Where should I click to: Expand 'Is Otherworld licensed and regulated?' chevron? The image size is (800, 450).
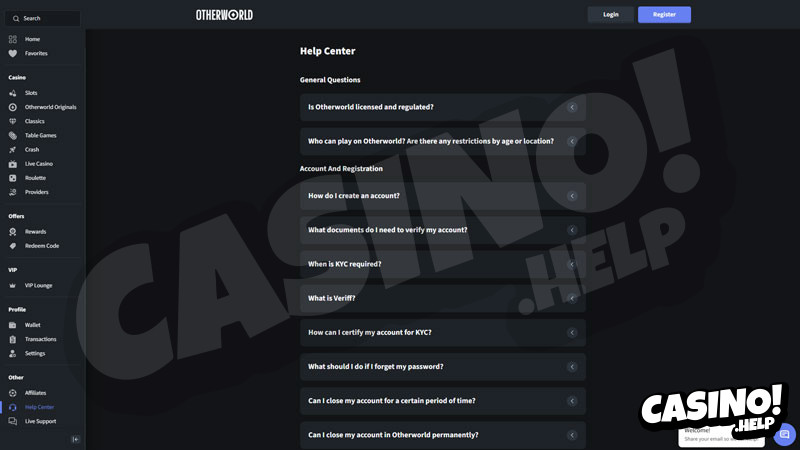572,107
